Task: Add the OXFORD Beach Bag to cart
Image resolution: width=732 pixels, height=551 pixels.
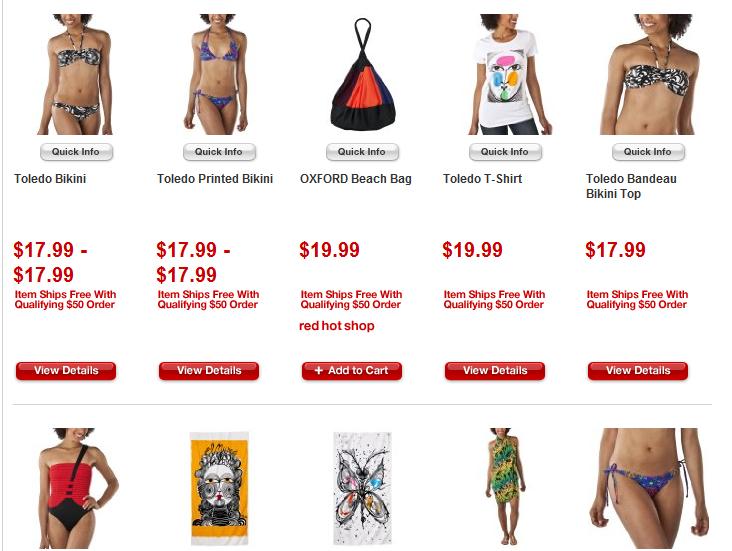Action: [352, 371]
